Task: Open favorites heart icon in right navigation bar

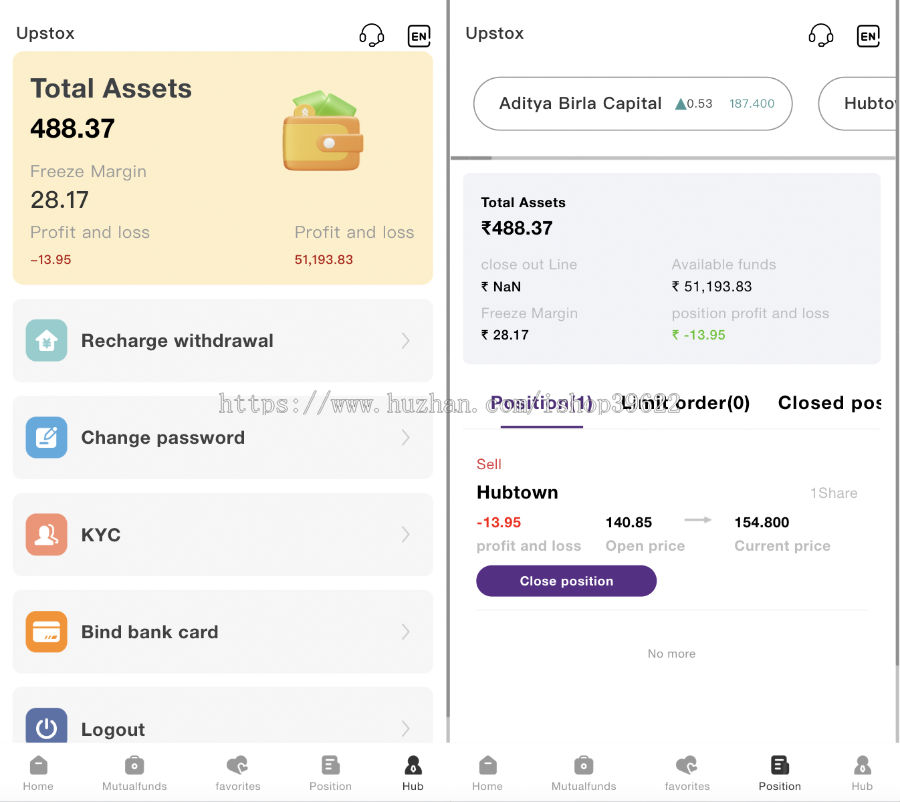Action: (x=687, y=773)
